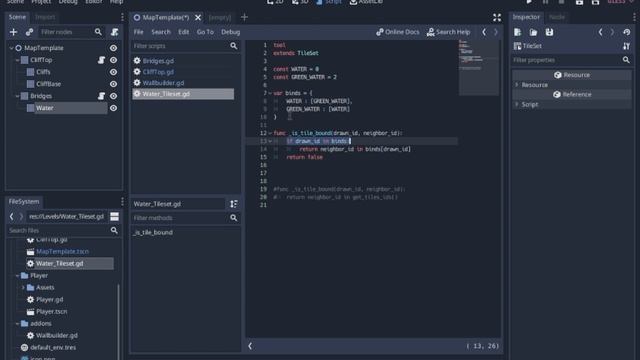Toggle visibility of Bridges node
This screenshot has width=640, height=360.
[x=113, y=96]
